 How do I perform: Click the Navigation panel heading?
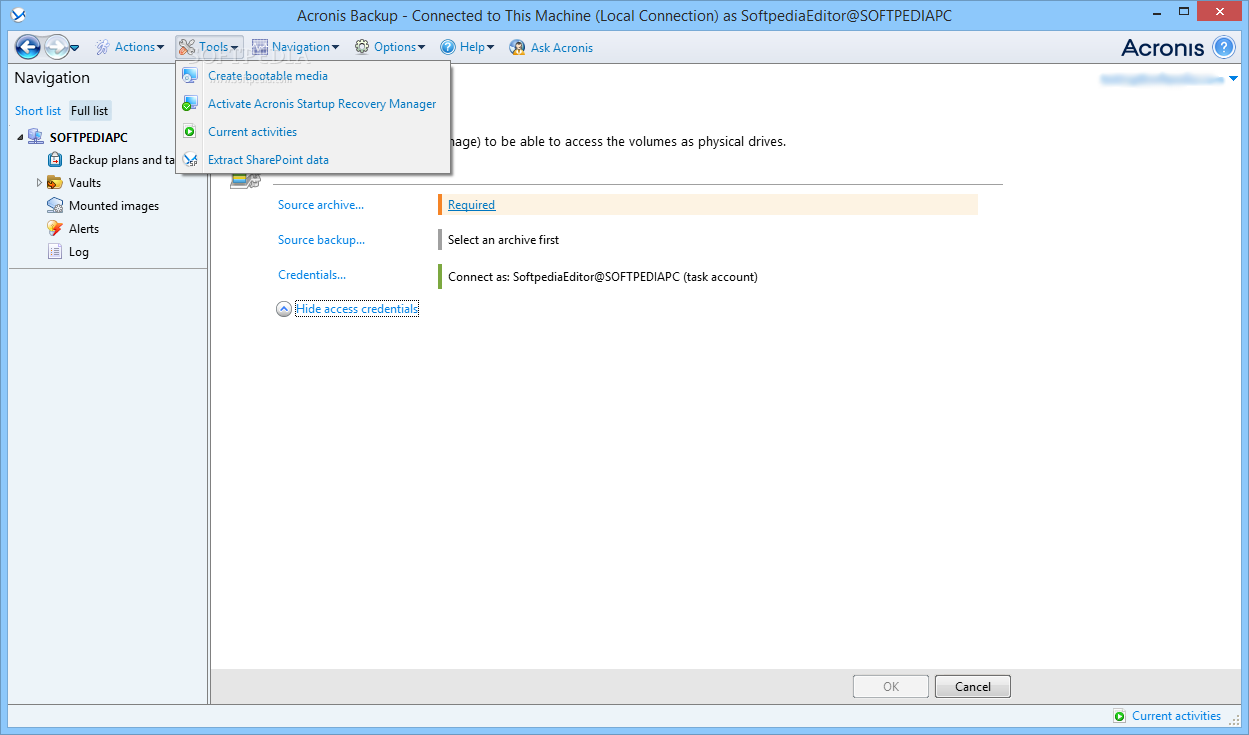tap(52, 78)
